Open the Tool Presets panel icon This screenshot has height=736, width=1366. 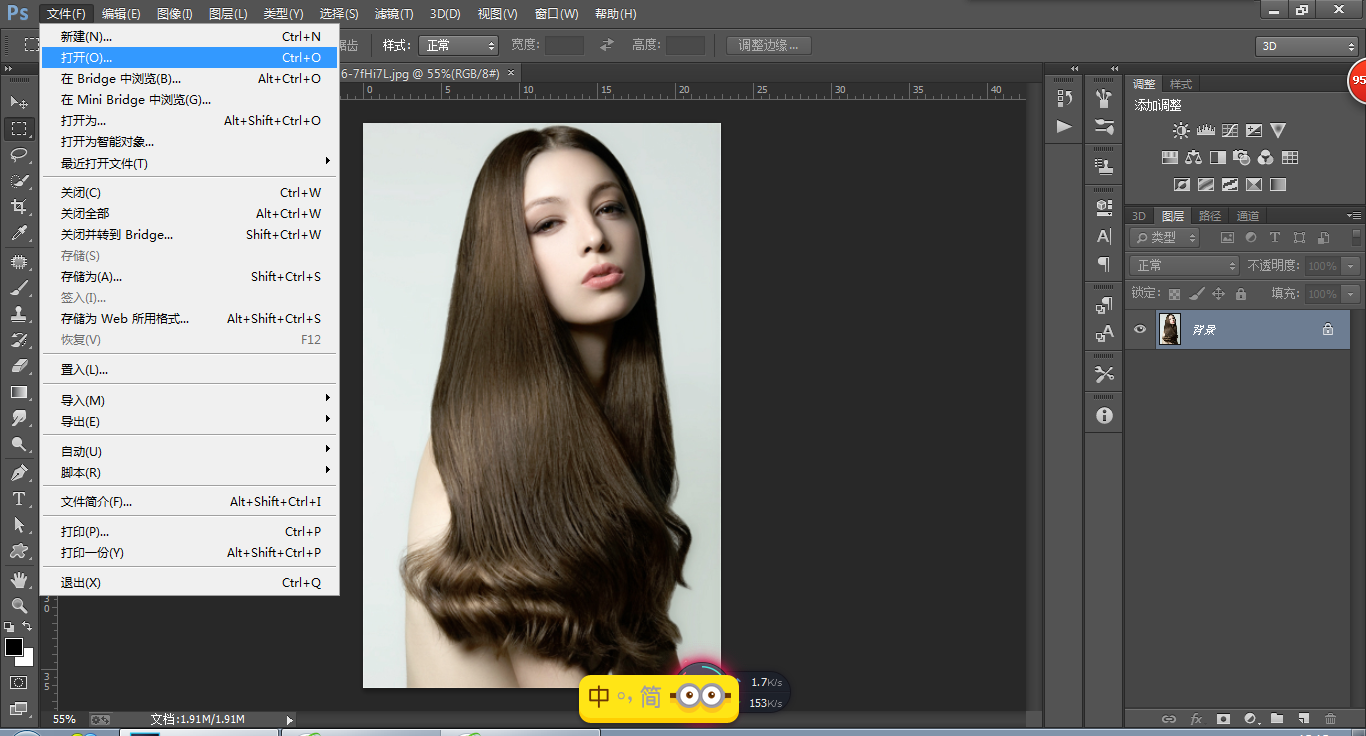point(1104,374)
